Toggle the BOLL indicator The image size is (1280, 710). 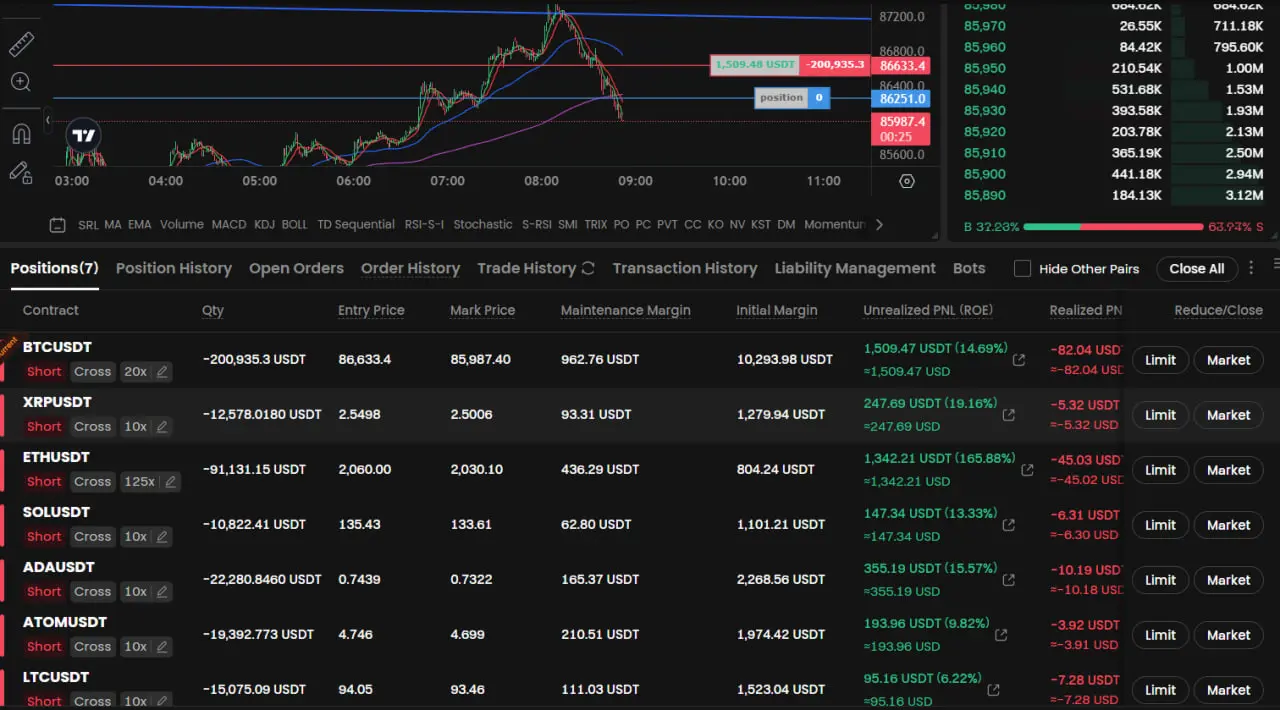294,225
